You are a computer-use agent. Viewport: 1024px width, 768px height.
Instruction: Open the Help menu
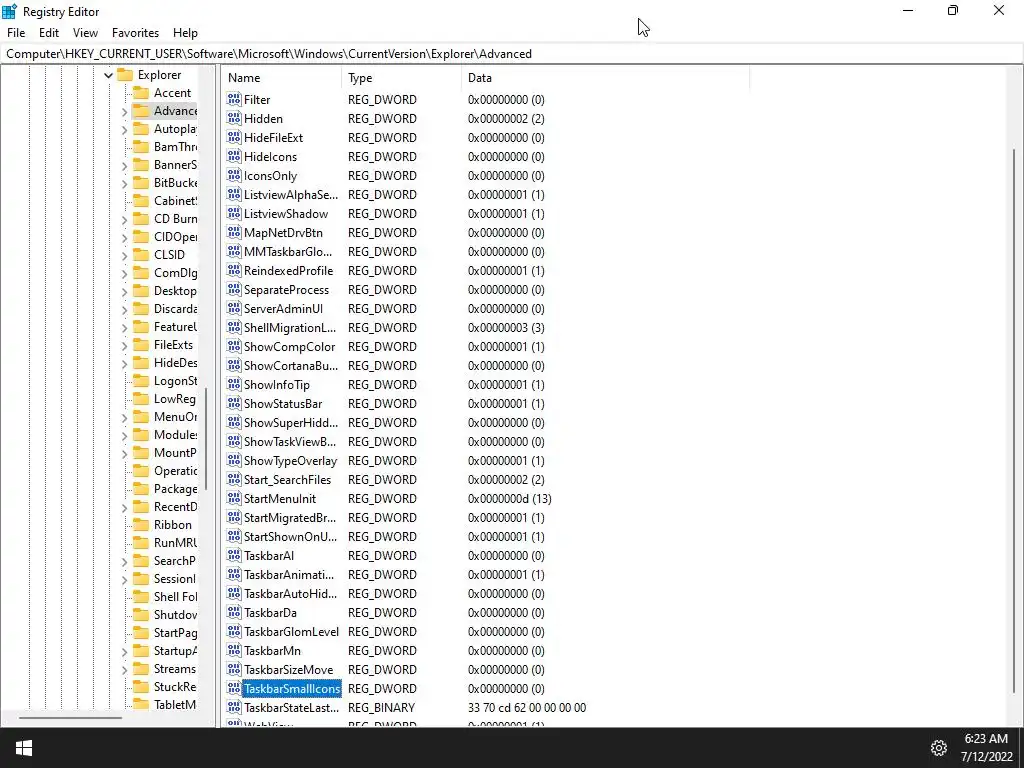[x=185, y=33]
